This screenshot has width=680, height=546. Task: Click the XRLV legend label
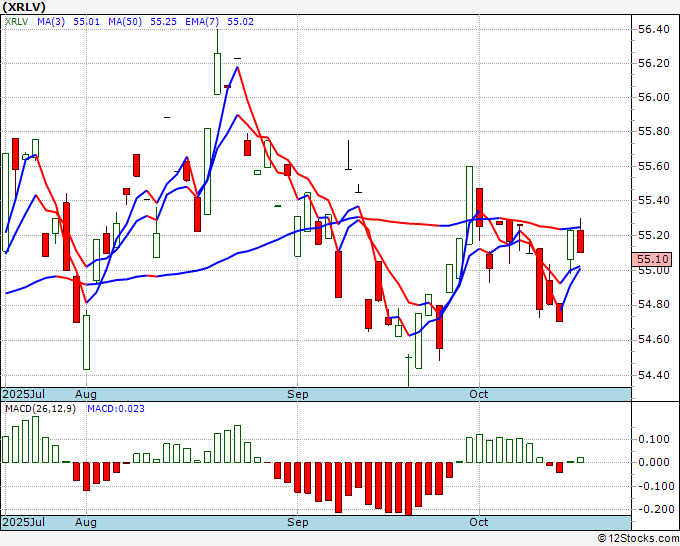pos(16,22)
